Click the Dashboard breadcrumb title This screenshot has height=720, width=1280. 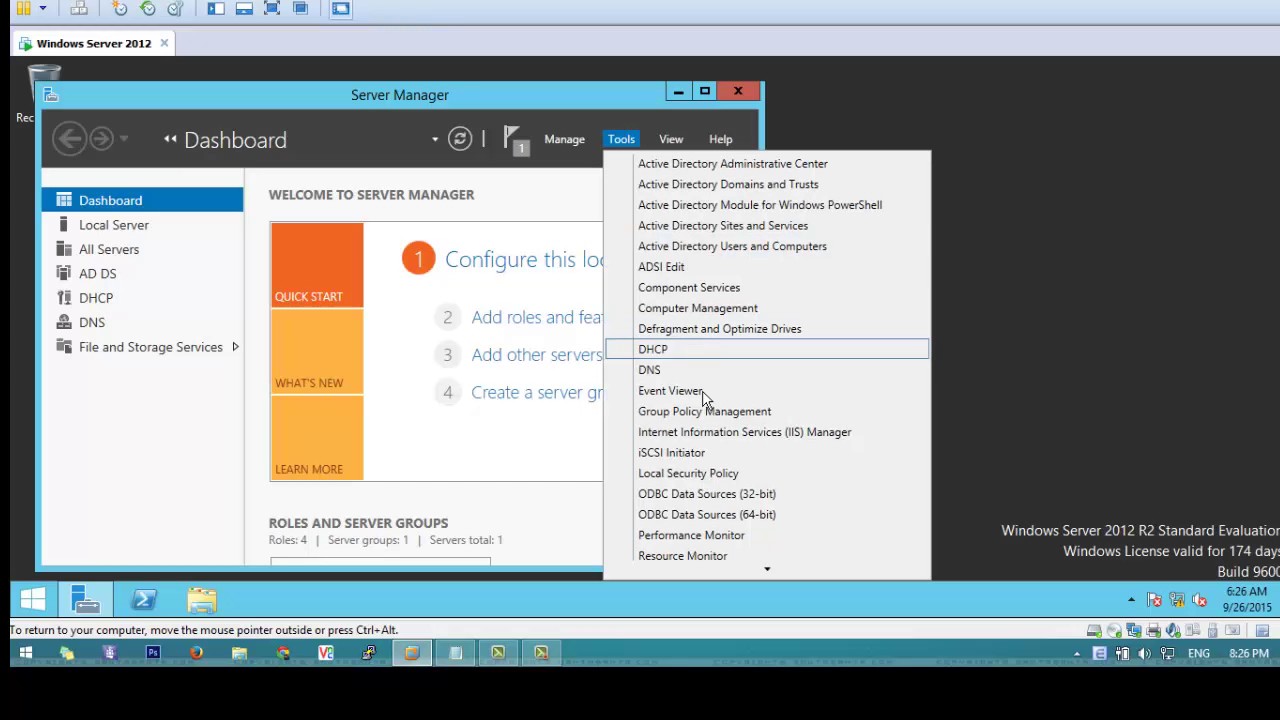[235, 140]
